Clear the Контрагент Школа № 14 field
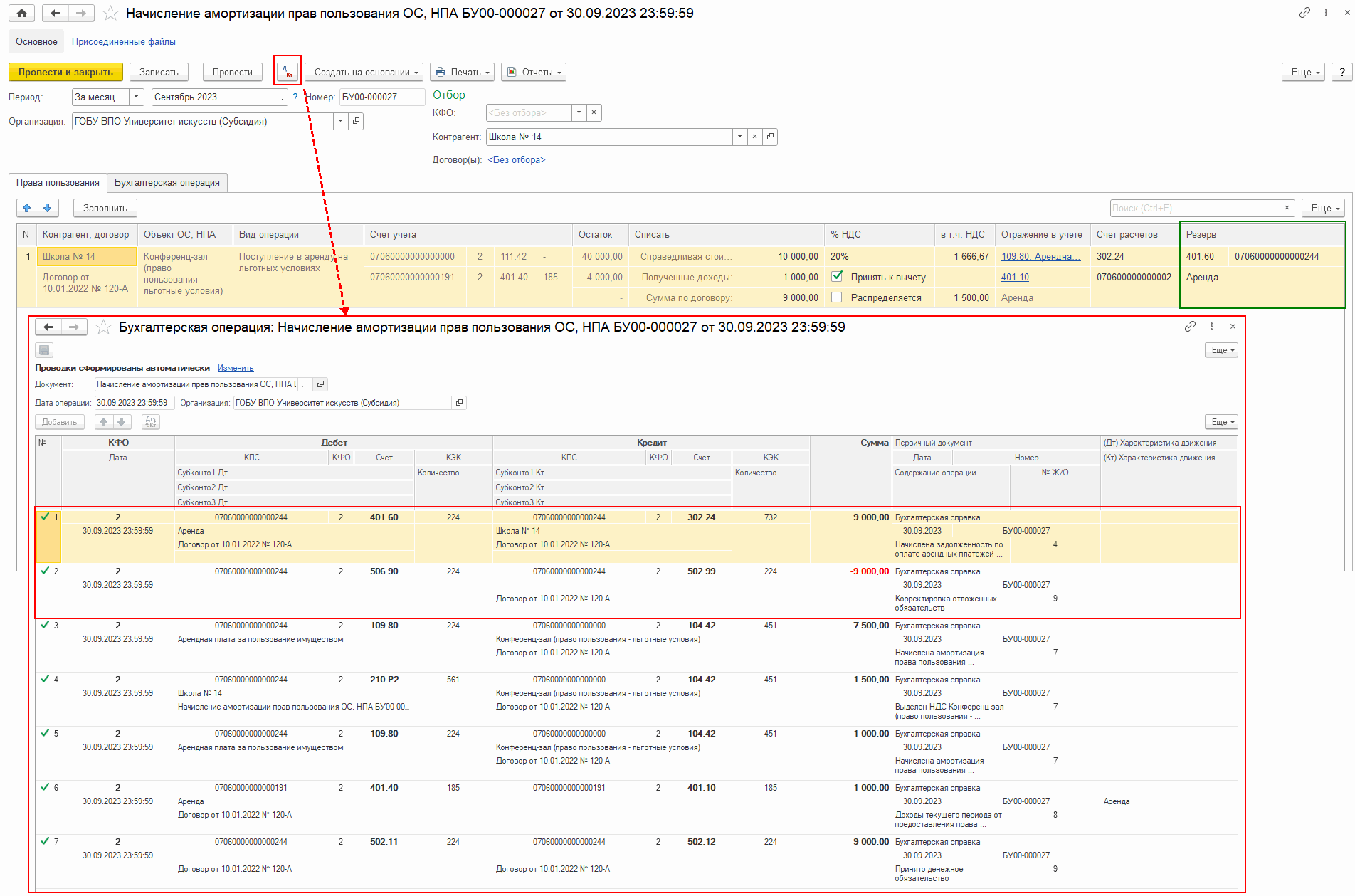Image resolution: width=1355 pixels, height=896 pixels. click(x=754, y=137)
